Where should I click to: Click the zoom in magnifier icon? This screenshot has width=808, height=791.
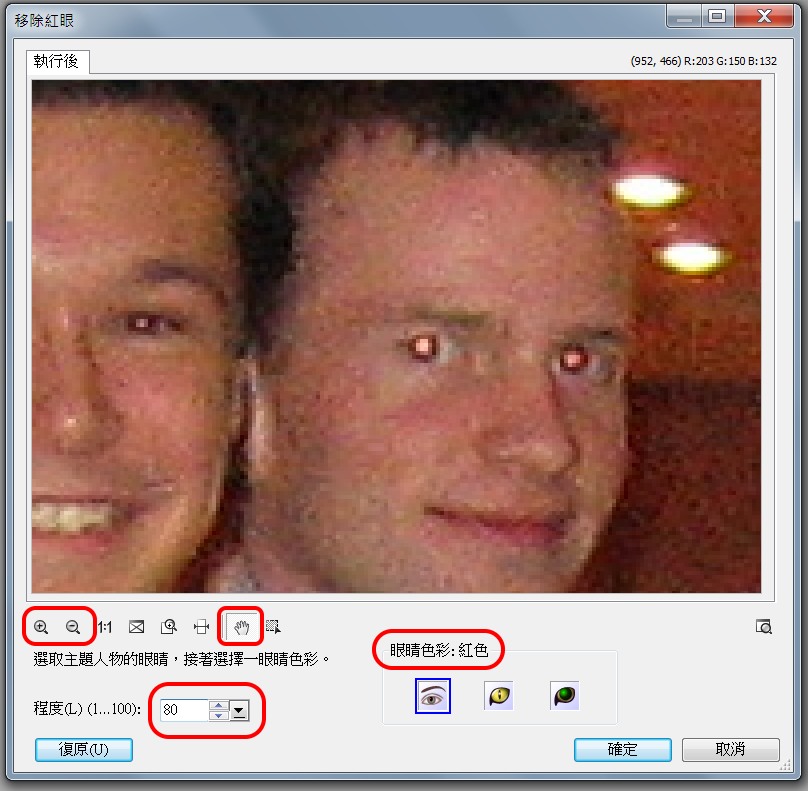click(41, 627)
